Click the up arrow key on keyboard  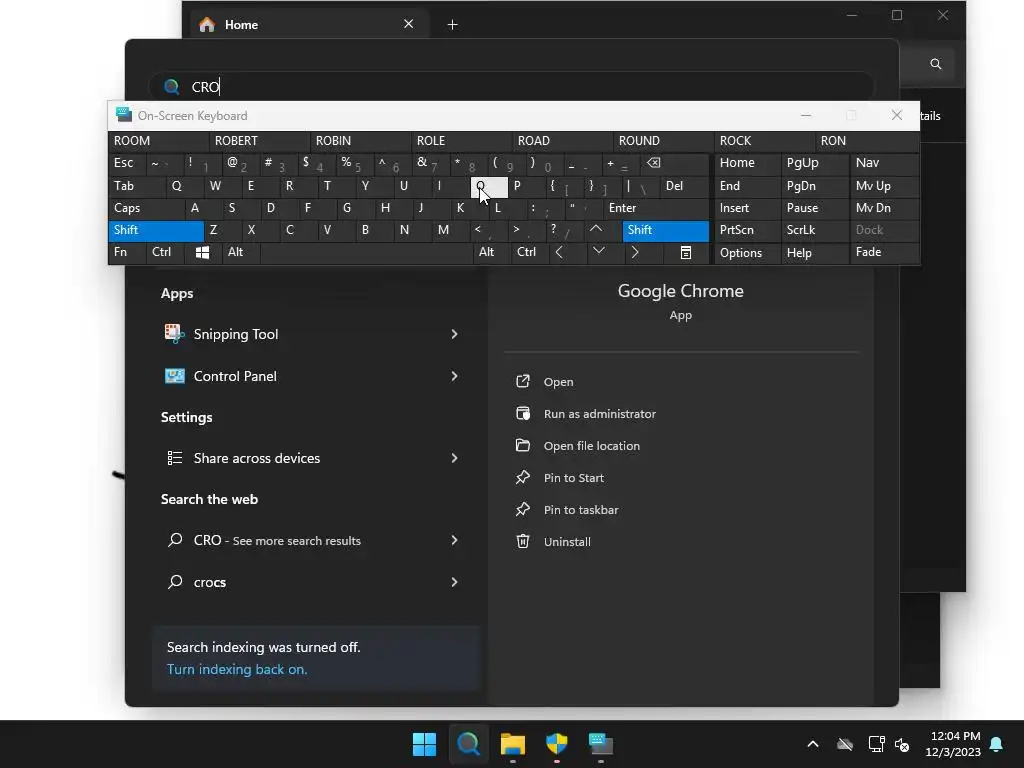click(596, 230)
